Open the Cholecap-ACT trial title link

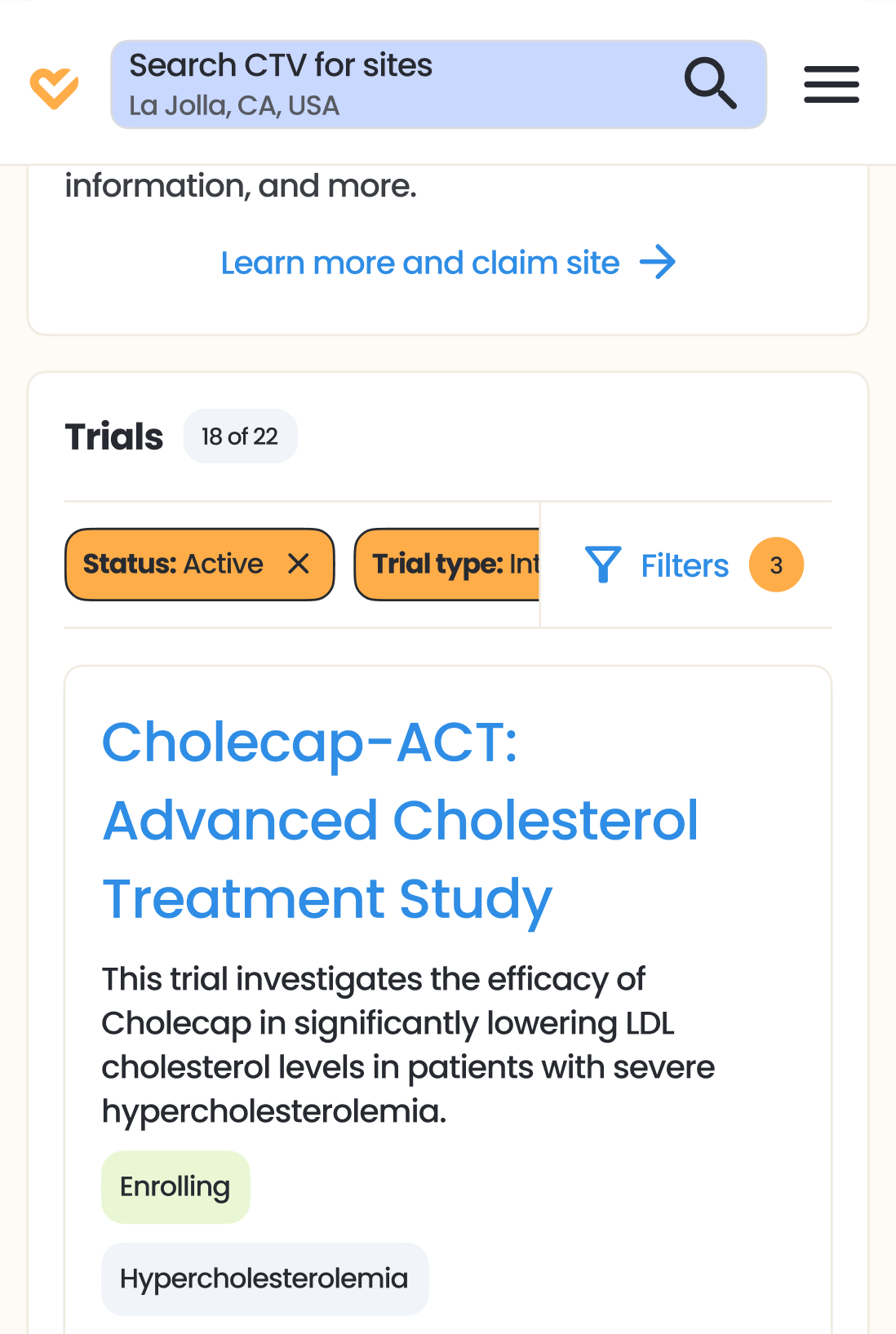pos(400,820)
